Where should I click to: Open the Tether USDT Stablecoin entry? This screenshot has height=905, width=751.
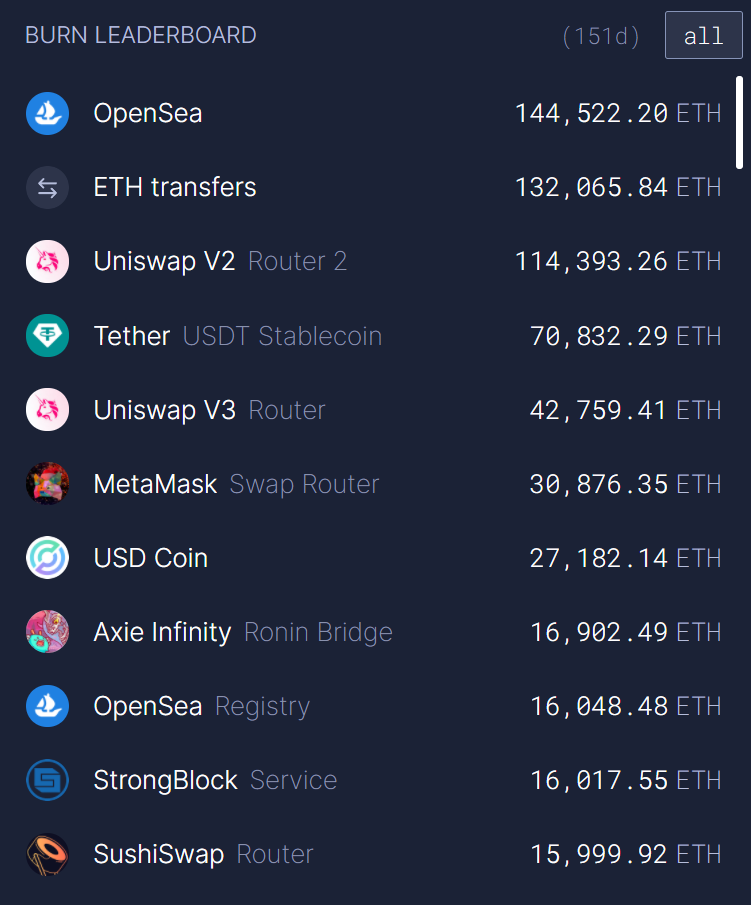coord(238,336)
